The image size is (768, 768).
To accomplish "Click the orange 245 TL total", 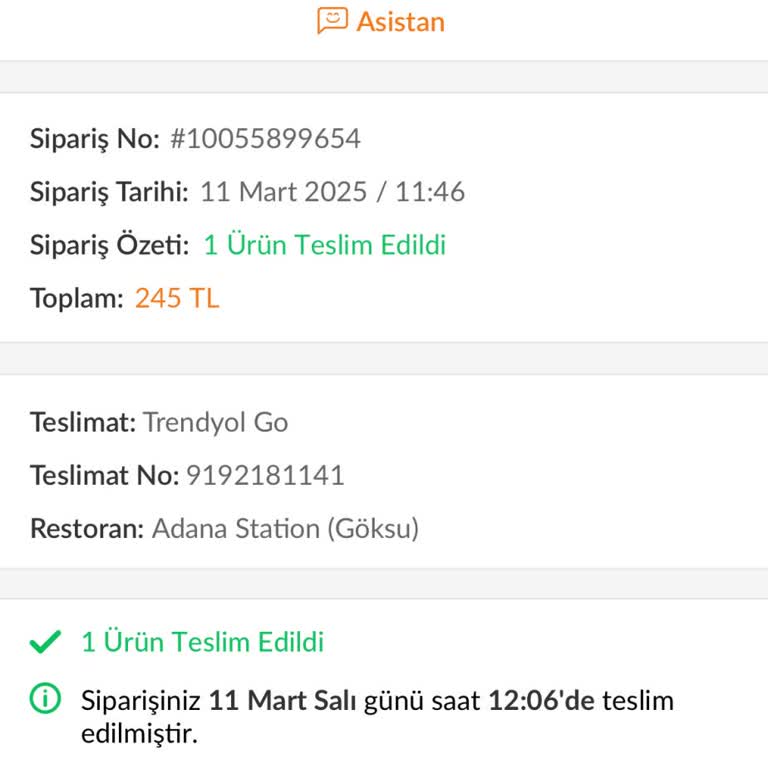I will click(177, 298).
